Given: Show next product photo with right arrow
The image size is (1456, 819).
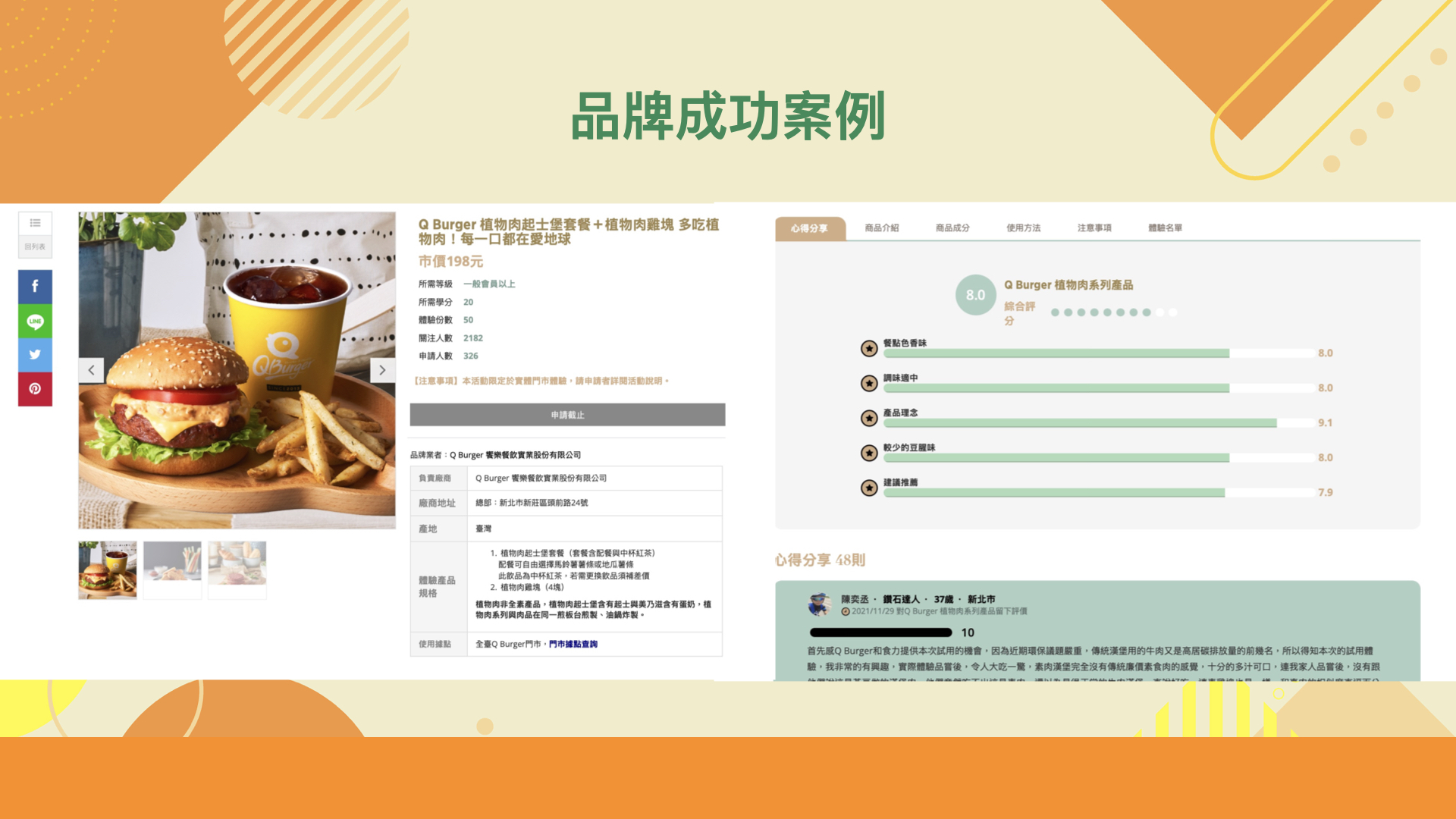Looking at the screenshot, I should [x=382, y=370].
